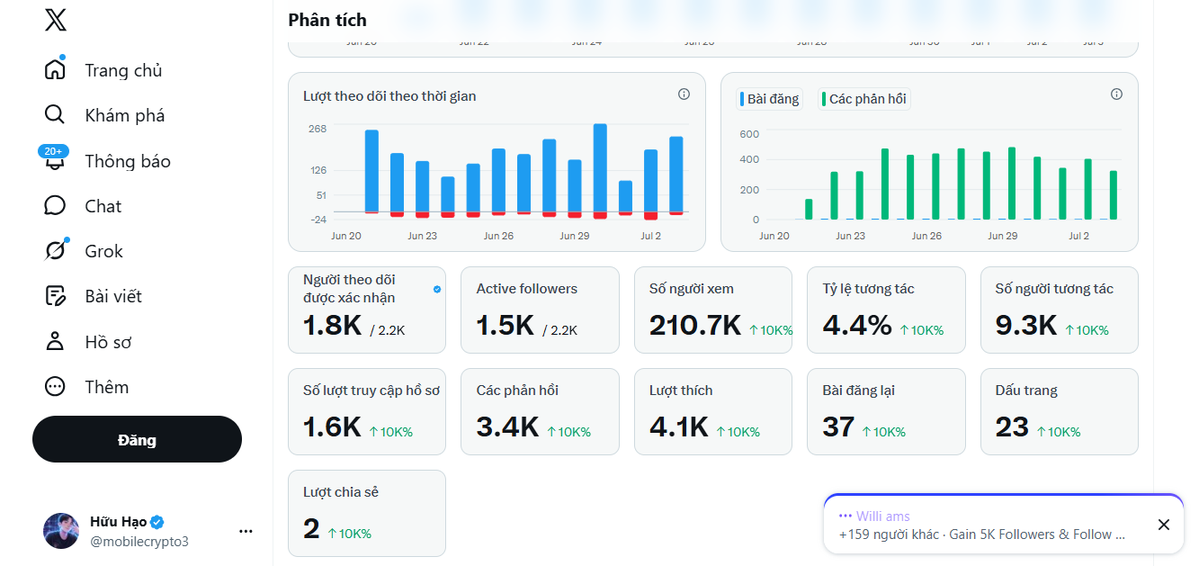1199x566 pixels.
Task: Click the Phân tích heading
Action: click(x=327, y=20)
